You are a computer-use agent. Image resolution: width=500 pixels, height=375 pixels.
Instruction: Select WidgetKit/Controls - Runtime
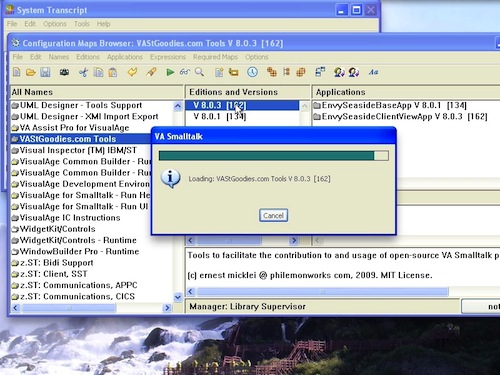click(74, 240)
